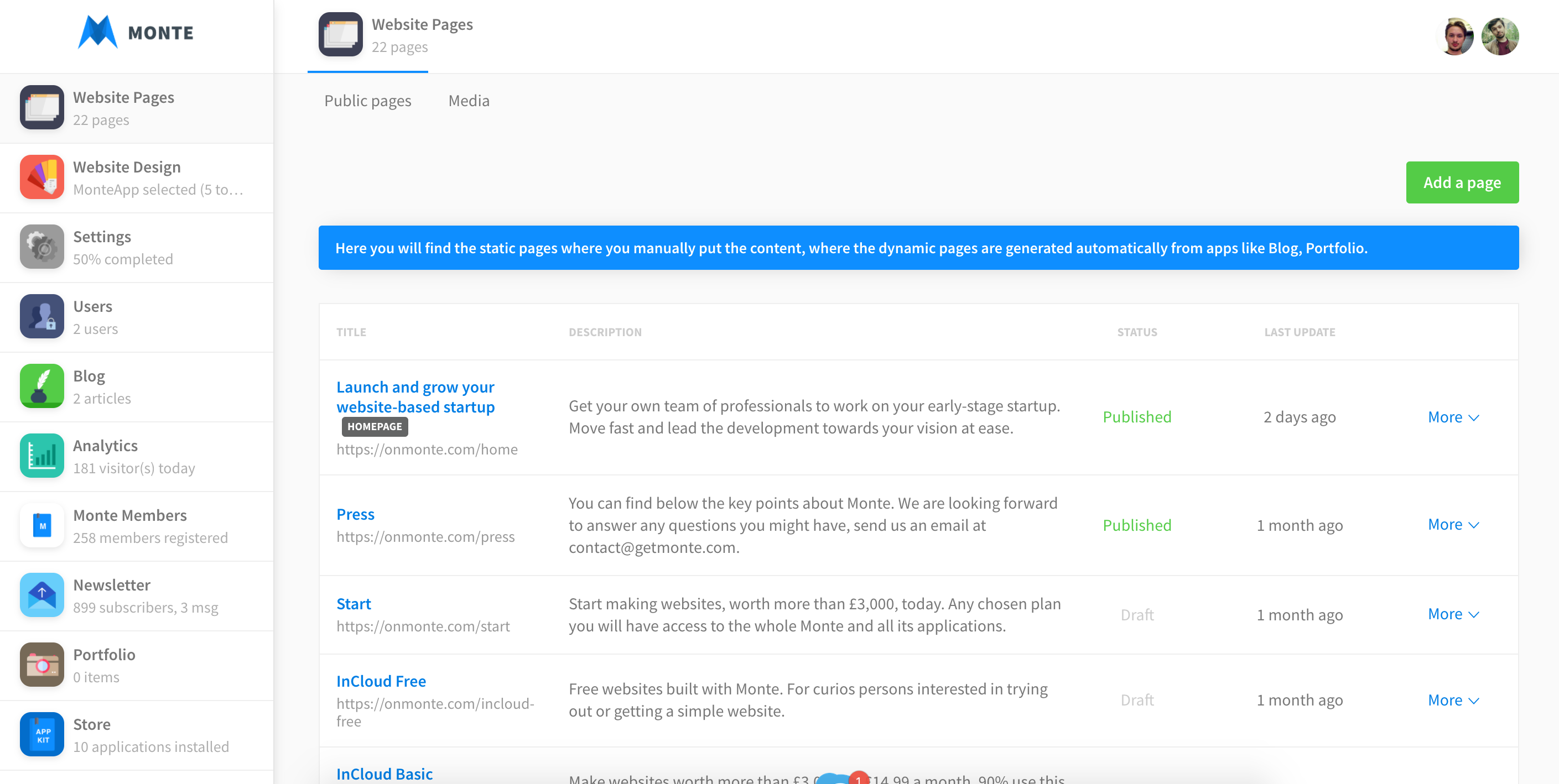1559x784 pixels.
Task: Click the Website Pages header icon
Action: pos(341,34)
